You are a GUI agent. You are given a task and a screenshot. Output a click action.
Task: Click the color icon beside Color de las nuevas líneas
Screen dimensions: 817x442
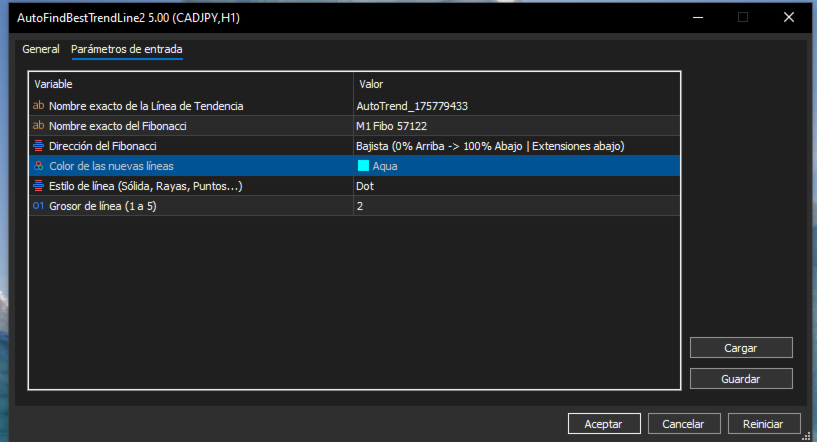39,166
